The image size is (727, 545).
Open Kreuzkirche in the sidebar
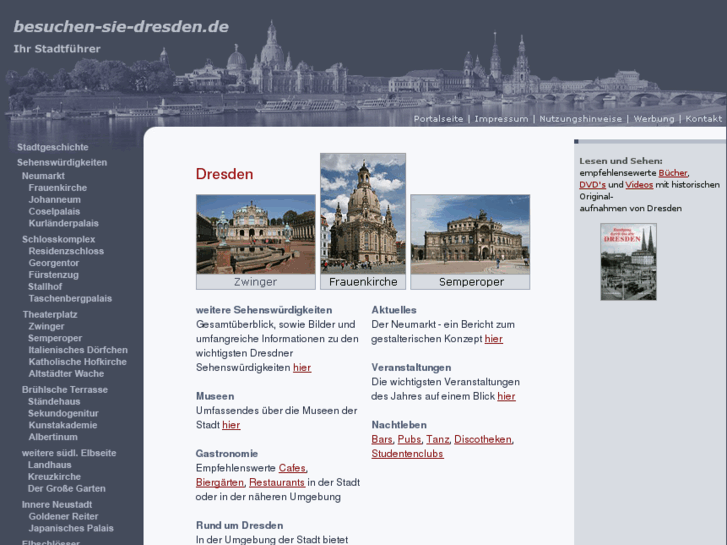pos(54,477)
